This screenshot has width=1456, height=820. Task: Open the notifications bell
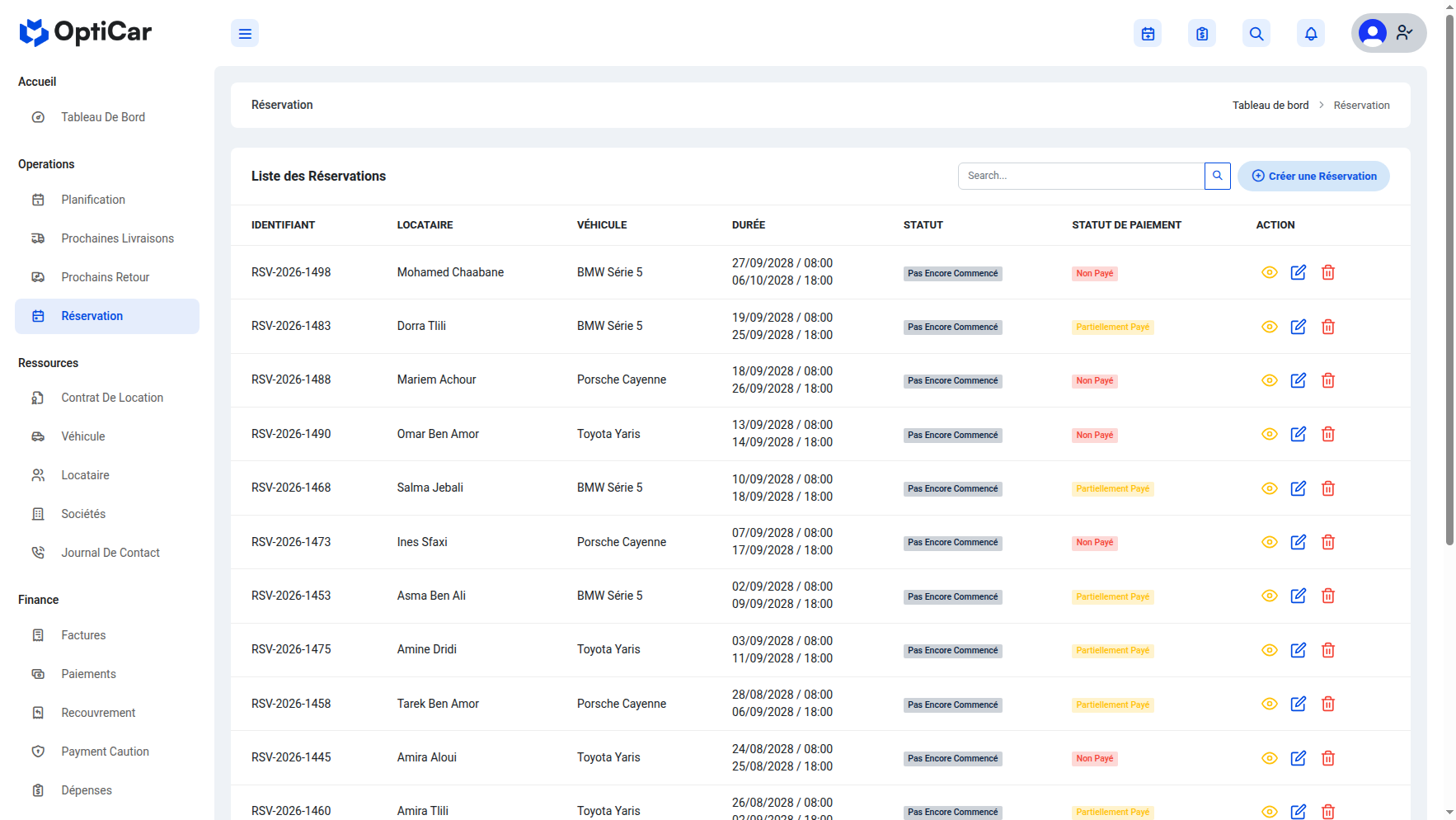1311,34
